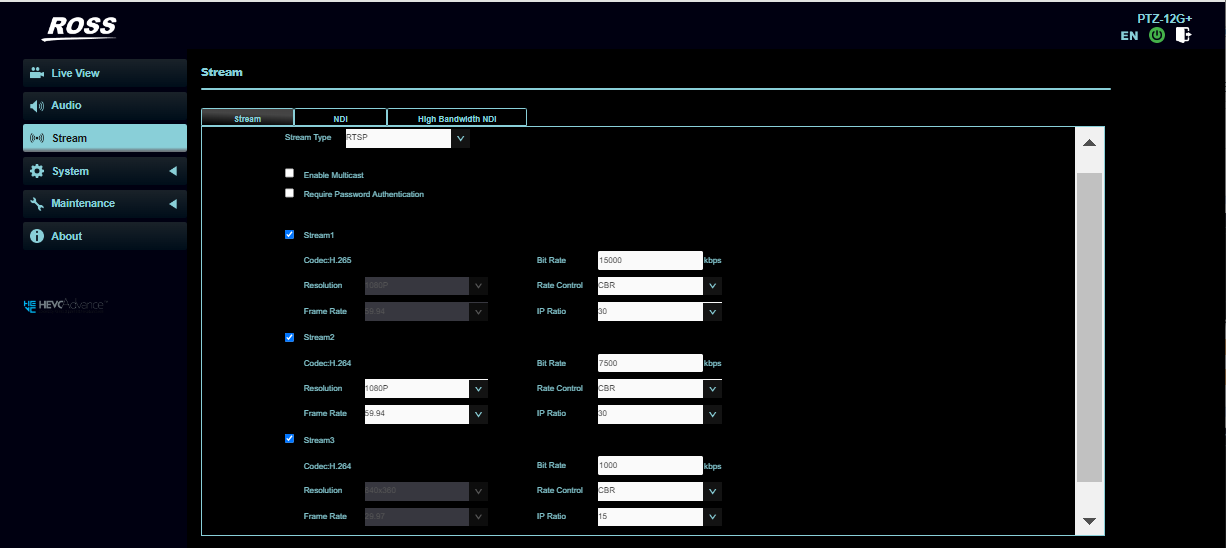Screen dimensions: 1226x548
Task: Switch to the NDI tab
Action: [x=340, y=118]
